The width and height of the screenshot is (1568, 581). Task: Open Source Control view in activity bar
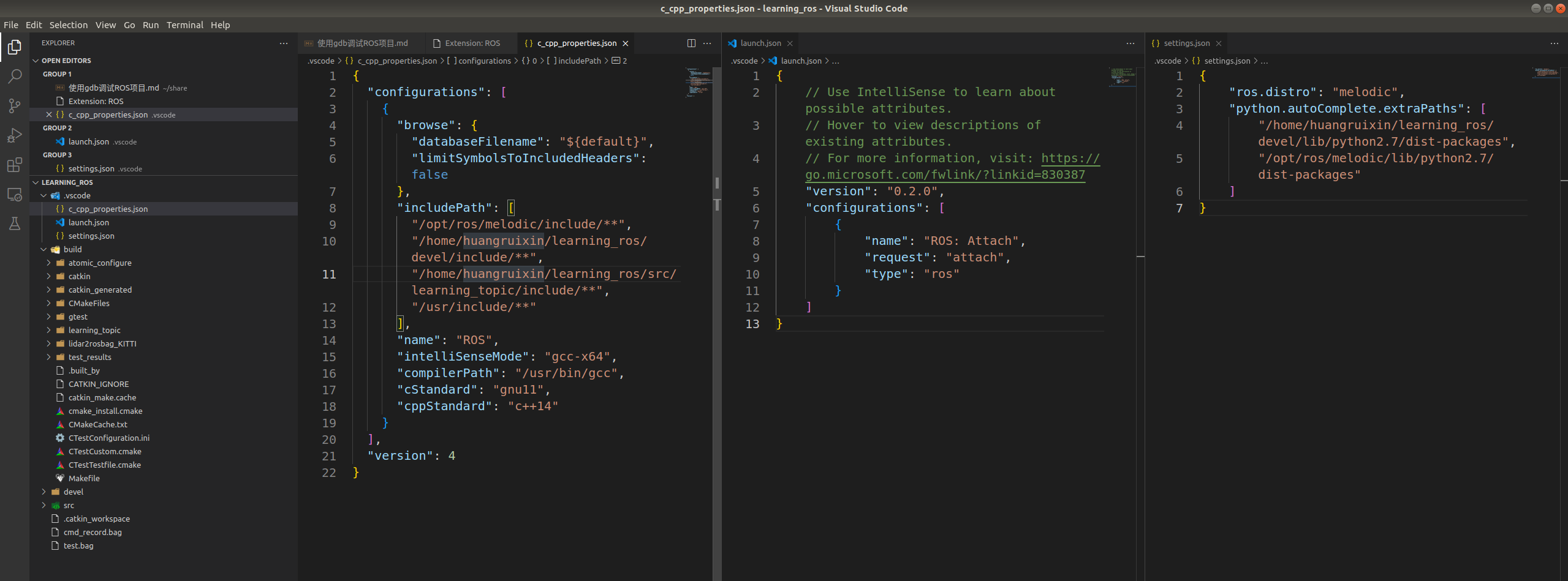[x=15, y=106]
